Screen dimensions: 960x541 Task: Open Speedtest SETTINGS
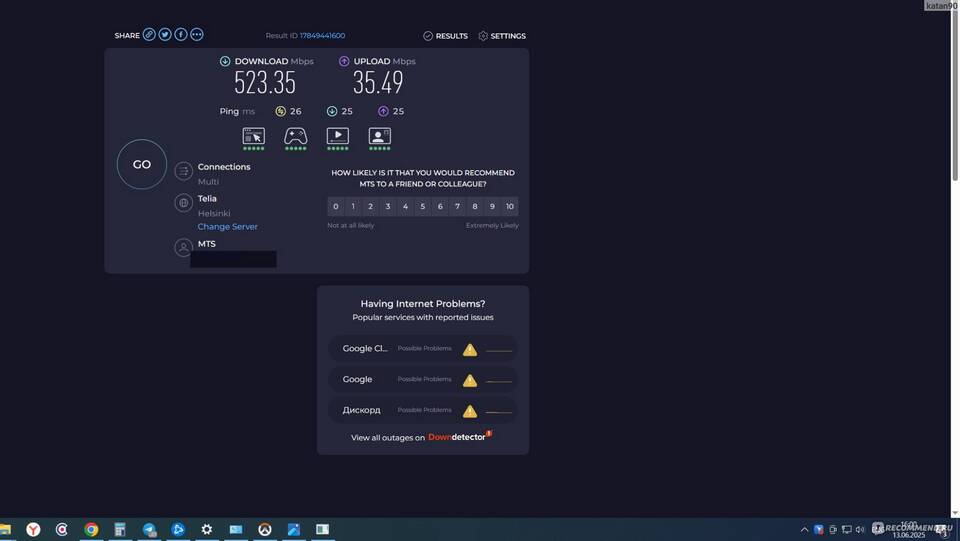[x=502, y=36]
